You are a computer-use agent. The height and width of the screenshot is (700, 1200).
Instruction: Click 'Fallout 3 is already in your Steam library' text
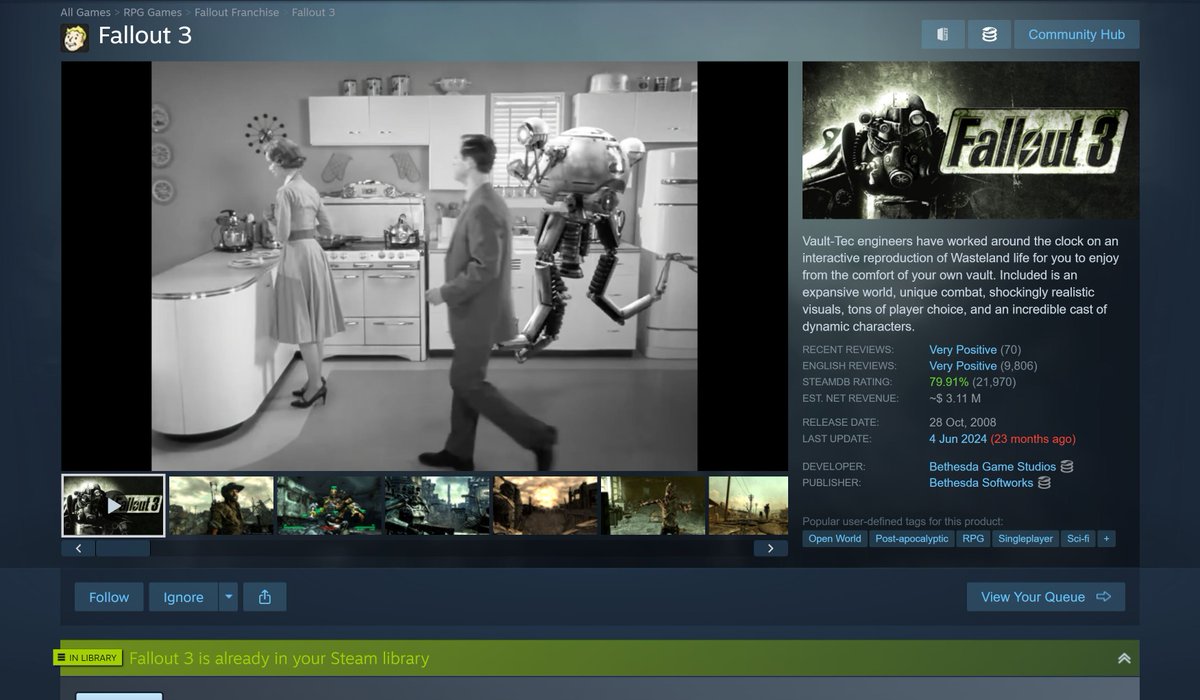279,658
